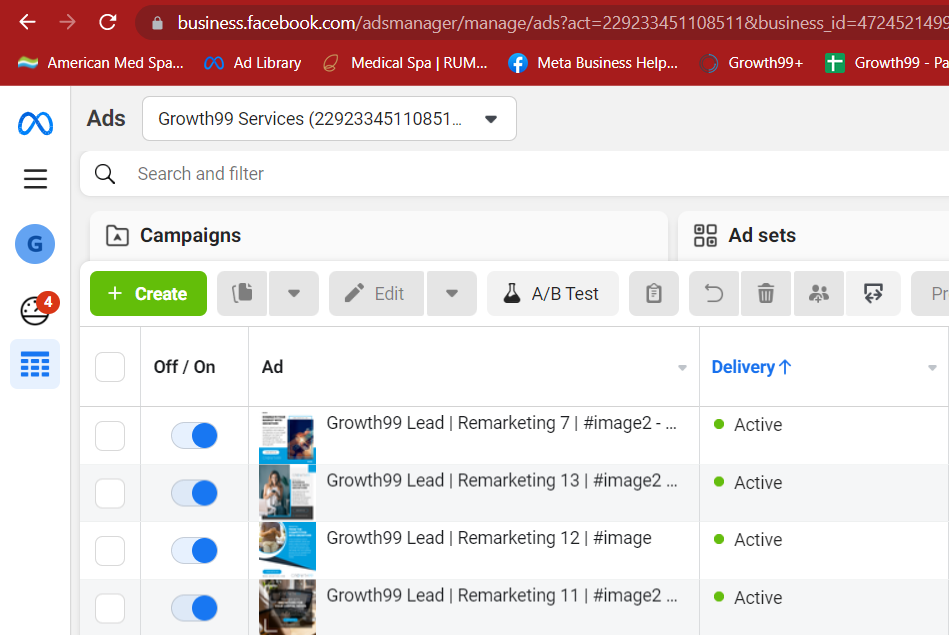Click the Edit button
This screenshot has width=949, height=635.
click(x=376, y=294)
